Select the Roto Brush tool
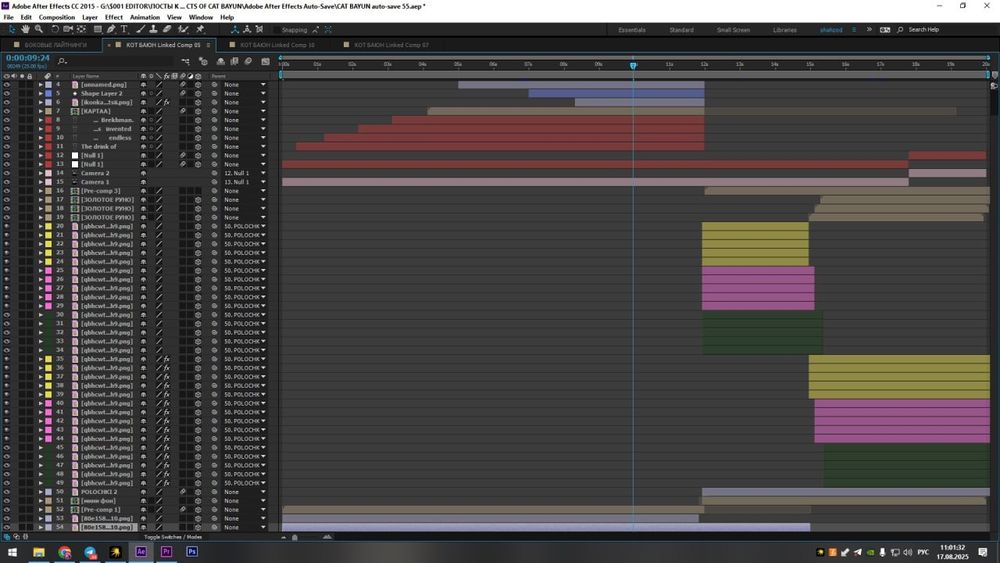1000x563 pixels. pyautogui.click(x=184, y=29)
